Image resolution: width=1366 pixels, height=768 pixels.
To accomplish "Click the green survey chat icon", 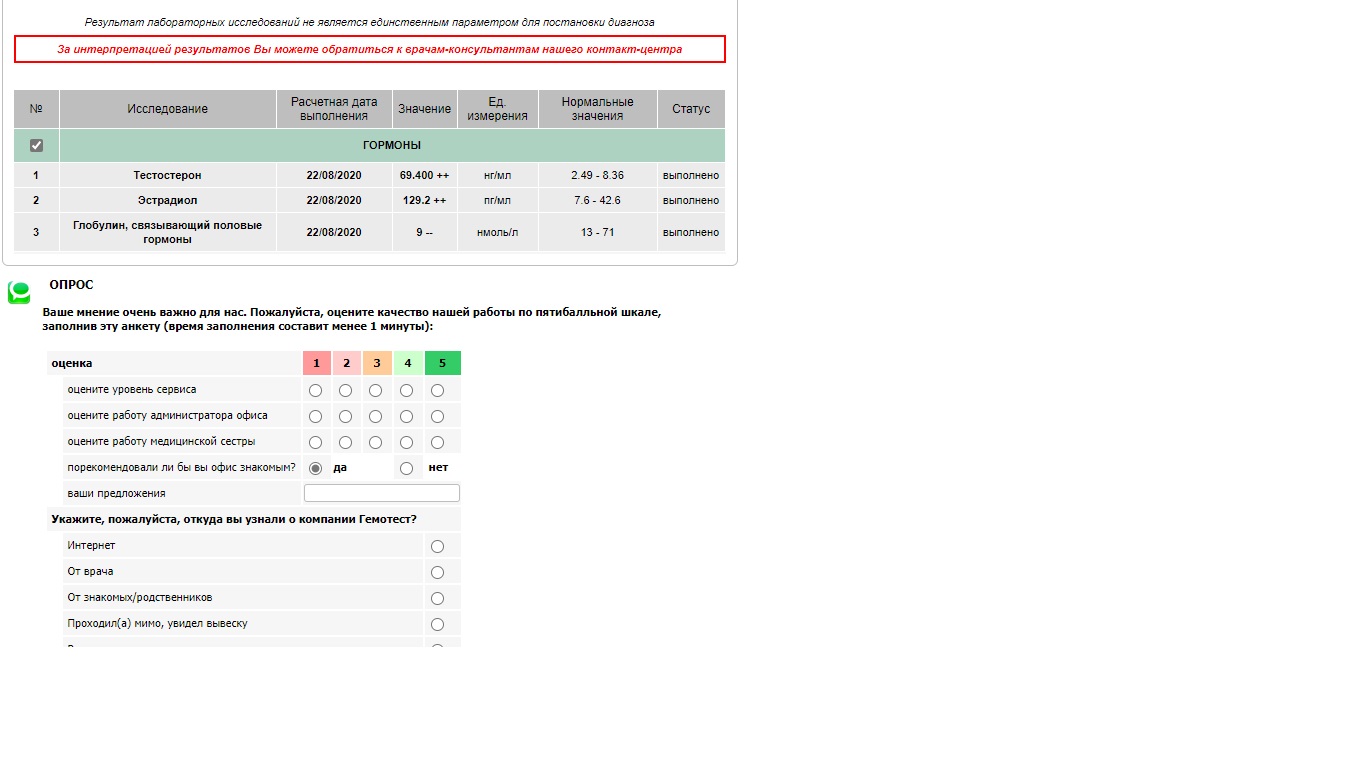I will 19,292.
